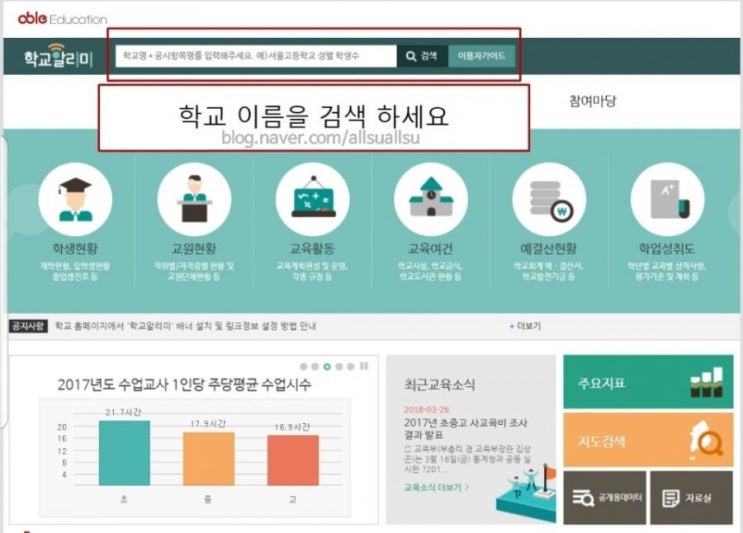
Task: Click the 중 middle school bar
Action: [208, 459]
